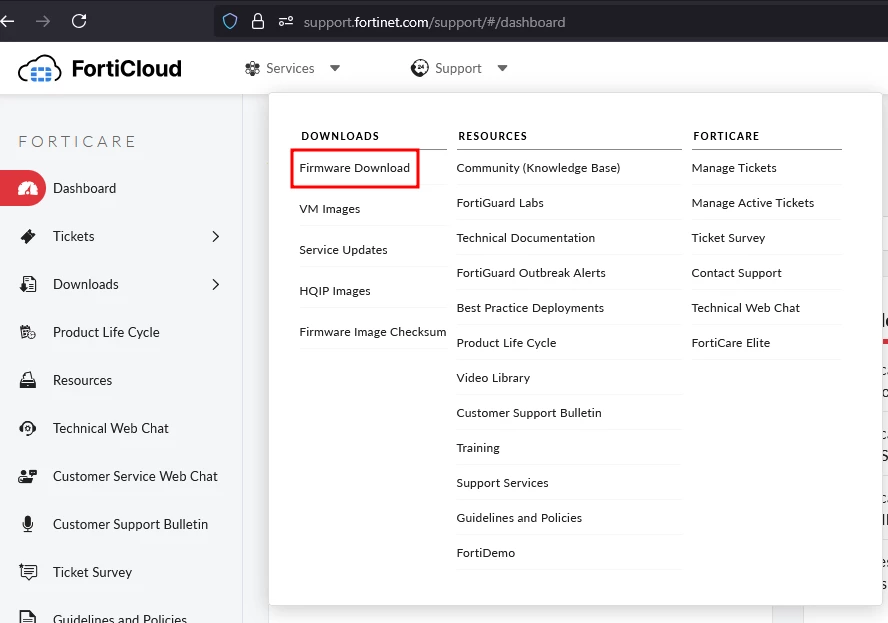
Task: Click the FortiCloud cloud logo
Action: [39, 69]
